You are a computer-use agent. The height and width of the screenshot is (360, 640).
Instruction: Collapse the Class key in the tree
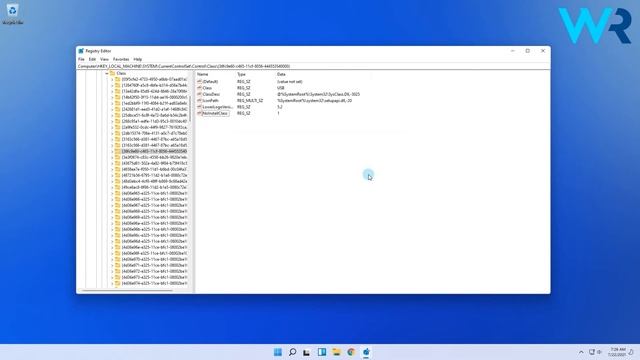[107, 73]
